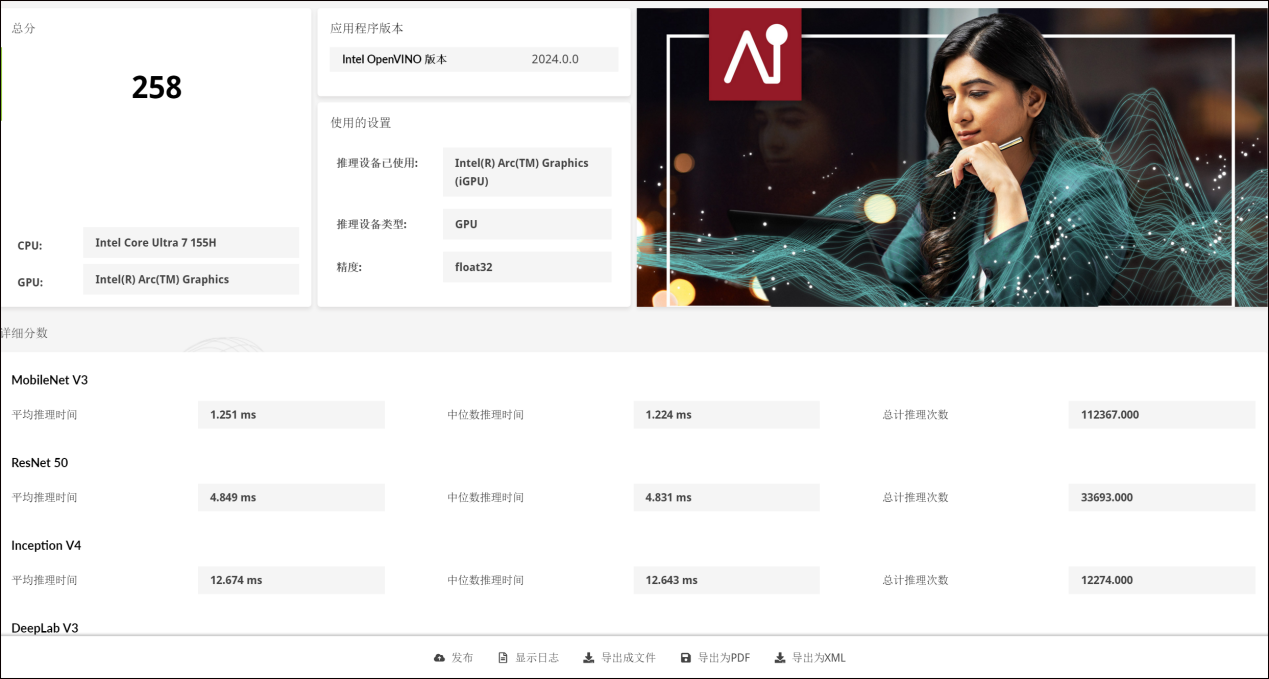This screenshot has height=679, width=1269.
Task: Click the download icon for 导出为XML
Action: pos(780,658)
